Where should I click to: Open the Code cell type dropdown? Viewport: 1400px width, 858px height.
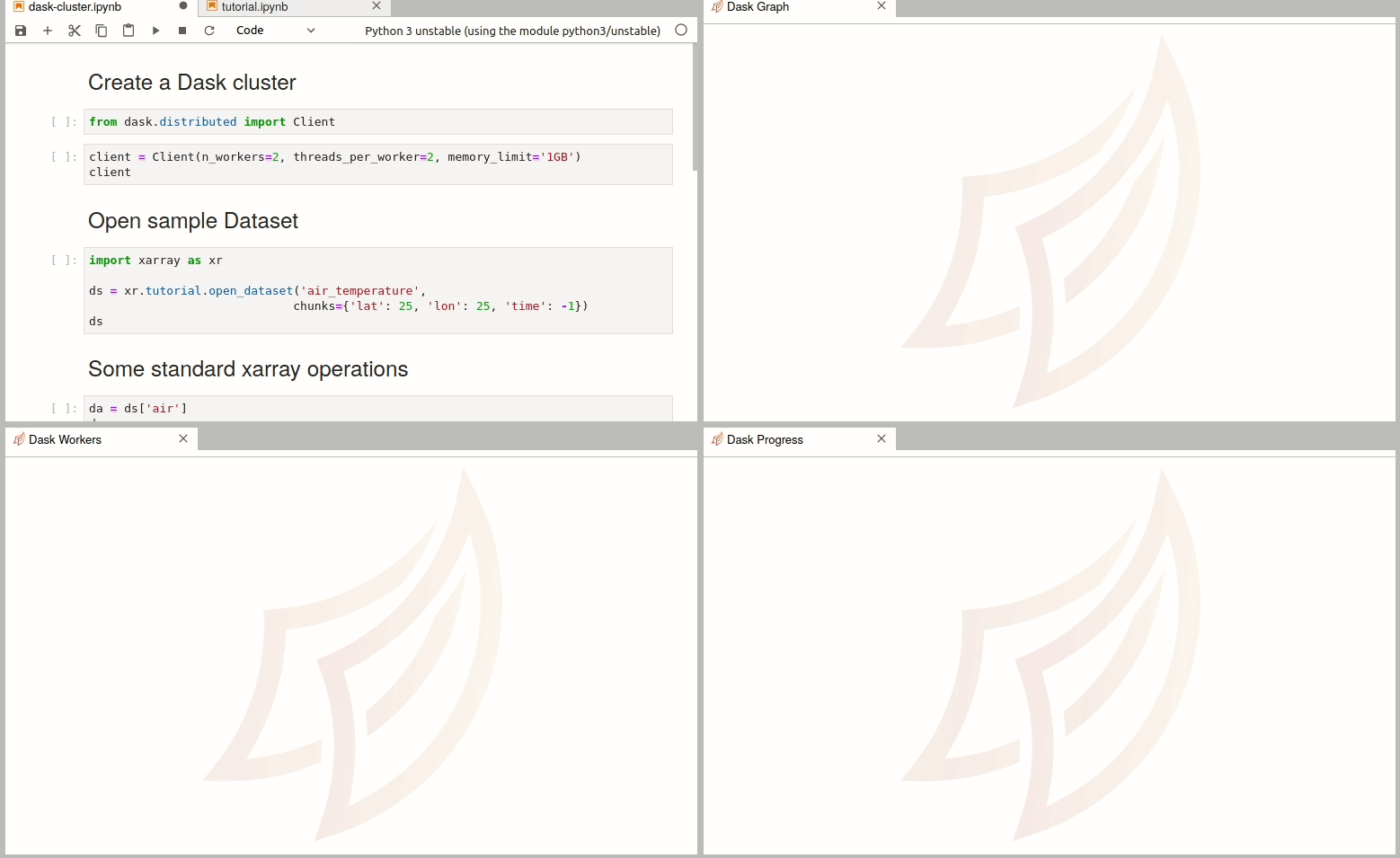275,31
